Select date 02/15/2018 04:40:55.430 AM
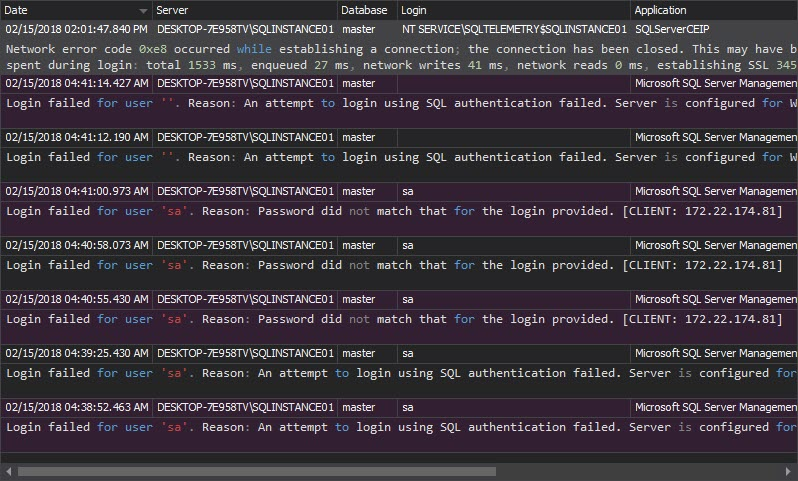 [77, 299]
